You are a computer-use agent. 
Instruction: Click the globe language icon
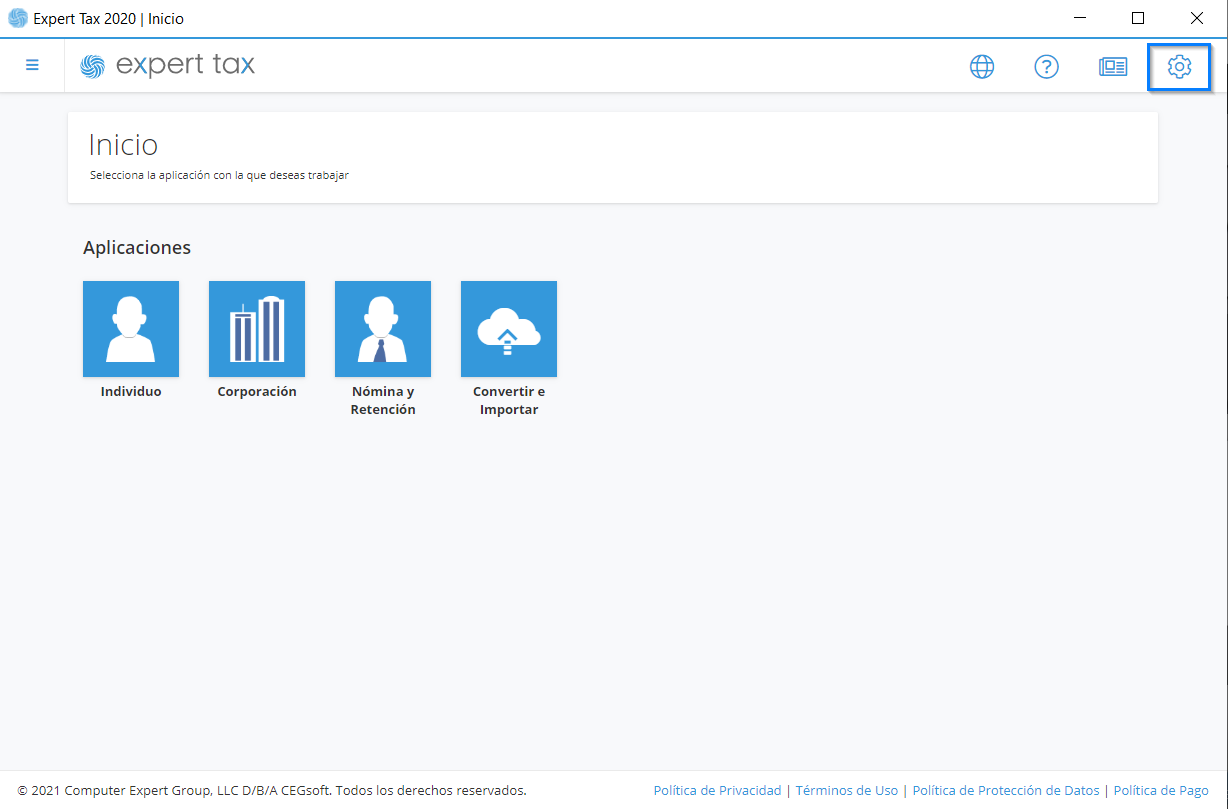(982, 67)
